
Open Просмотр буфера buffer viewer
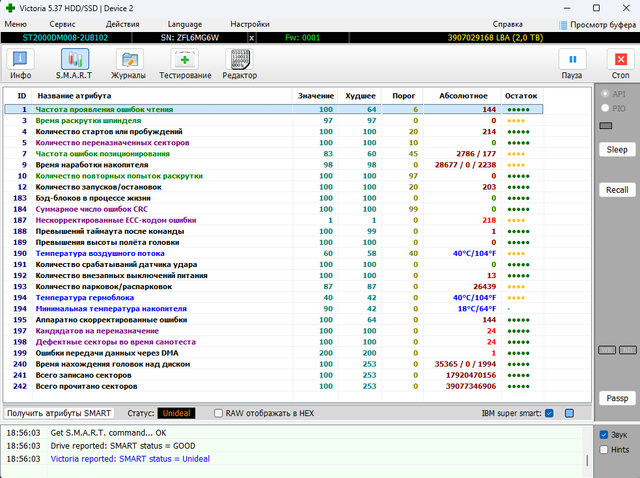[598, 25]
